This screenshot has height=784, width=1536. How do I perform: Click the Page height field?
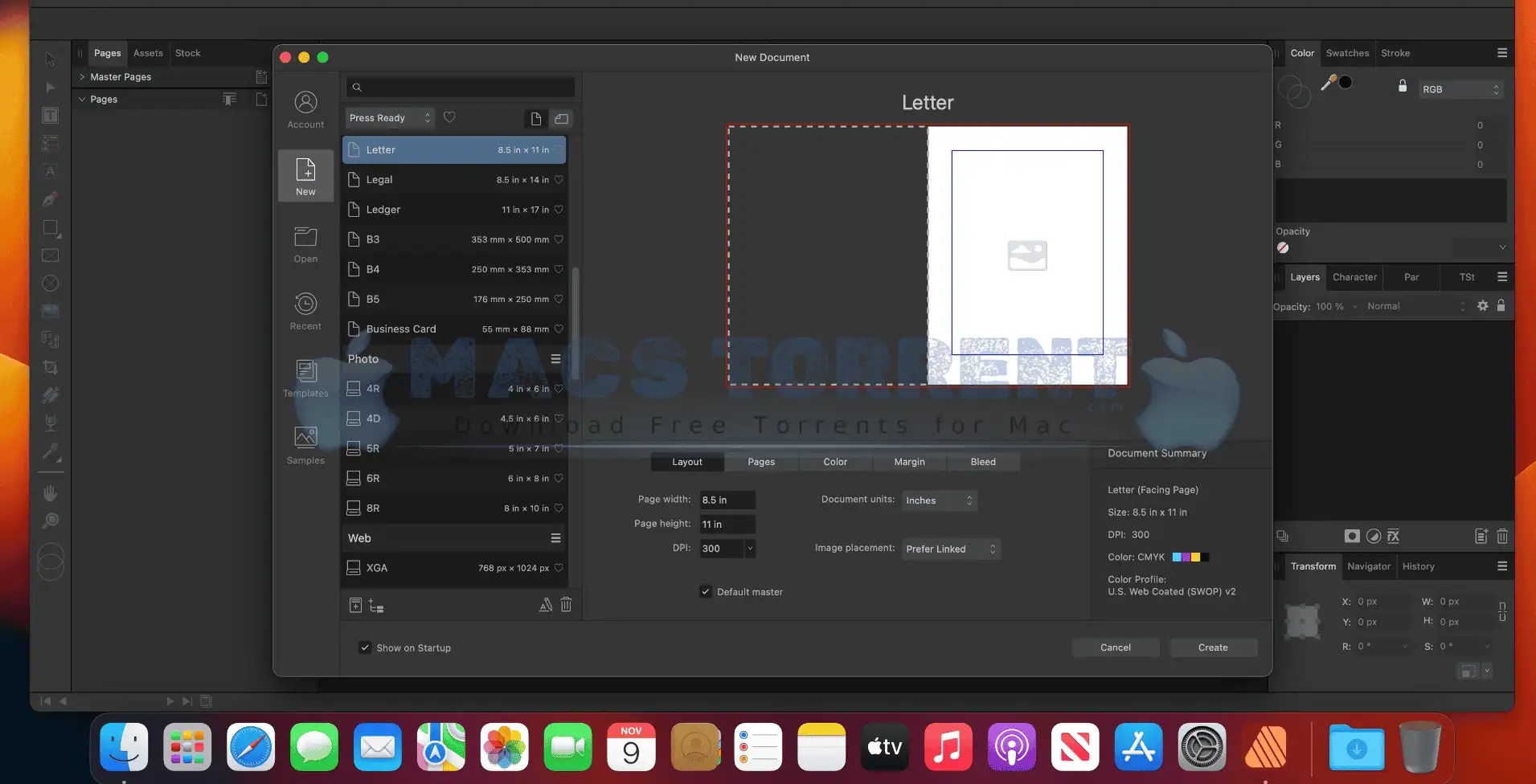[x=727, y=525]
